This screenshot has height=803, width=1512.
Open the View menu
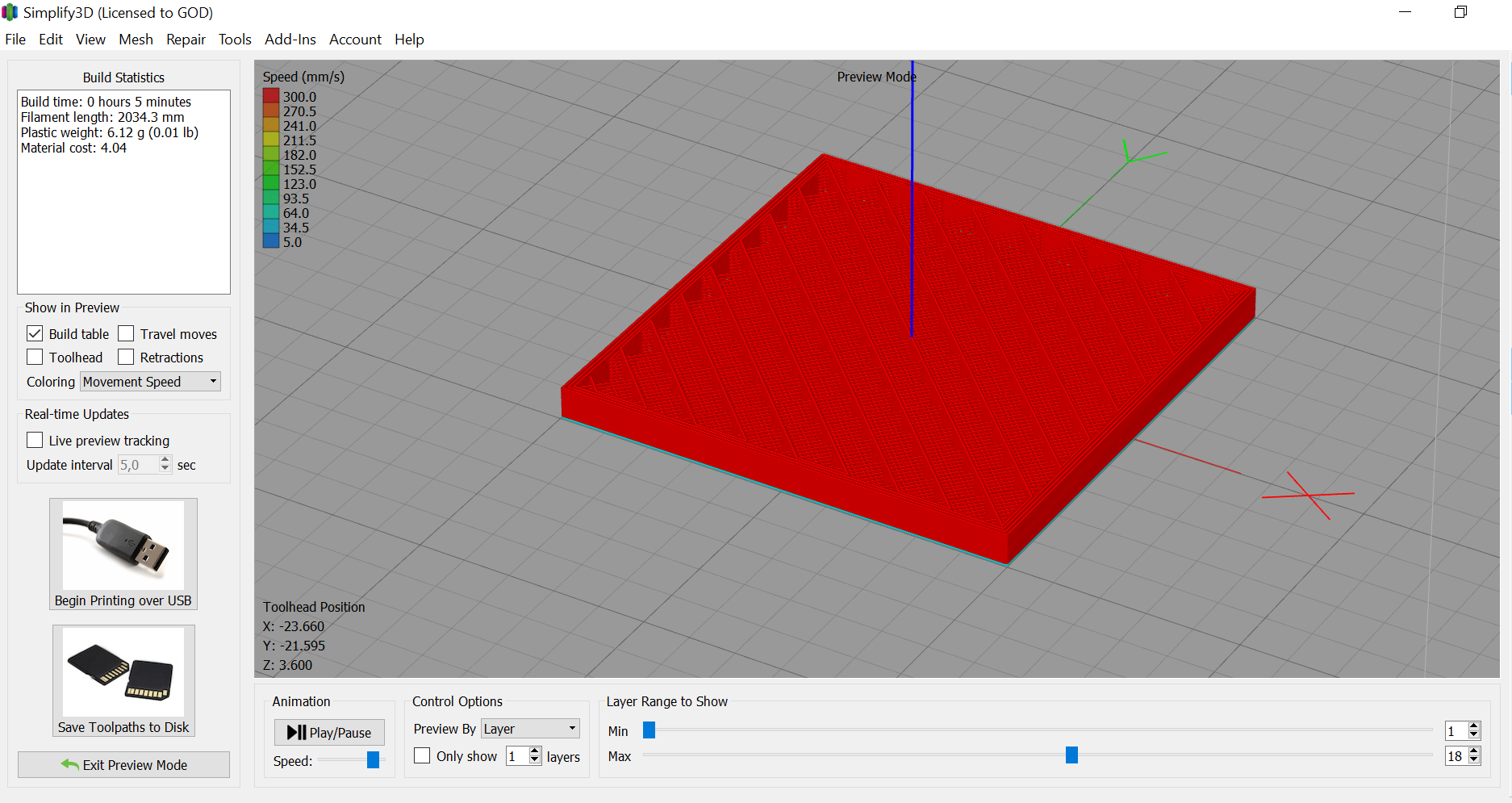[90, 40]
